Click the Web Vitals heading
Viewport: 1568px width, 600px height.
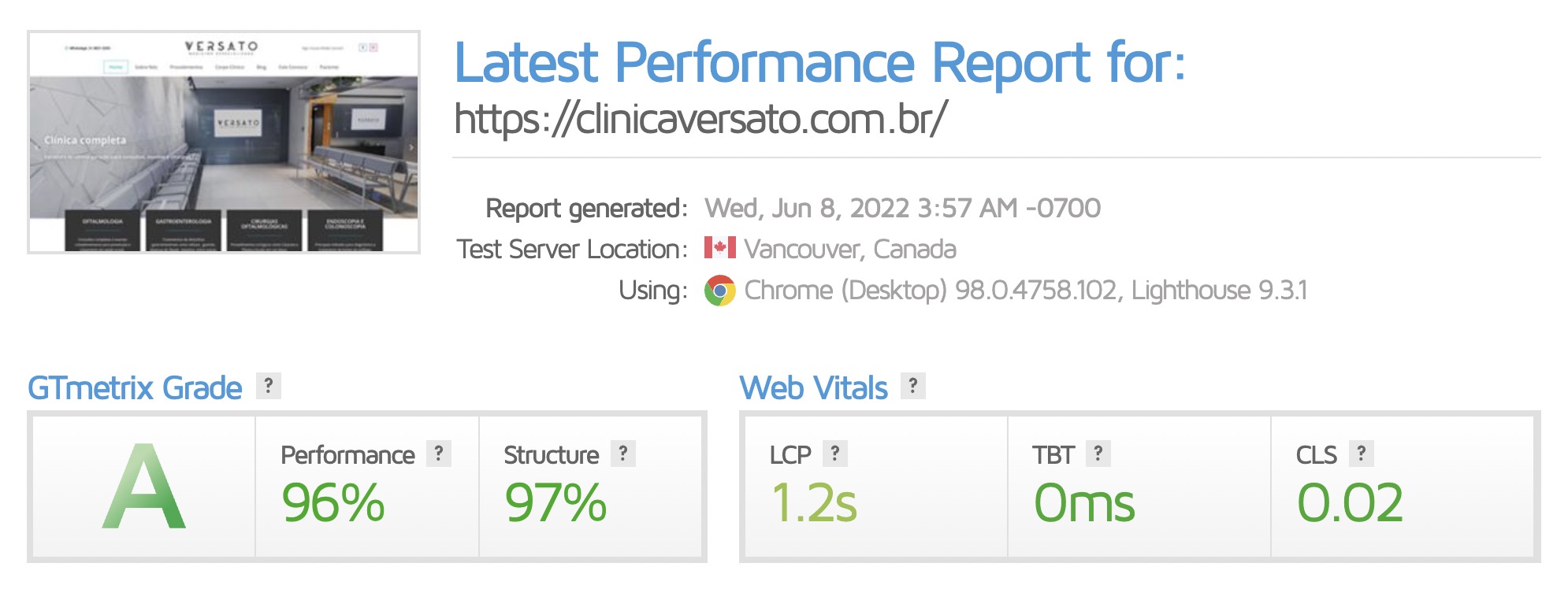tap(813, 388)
